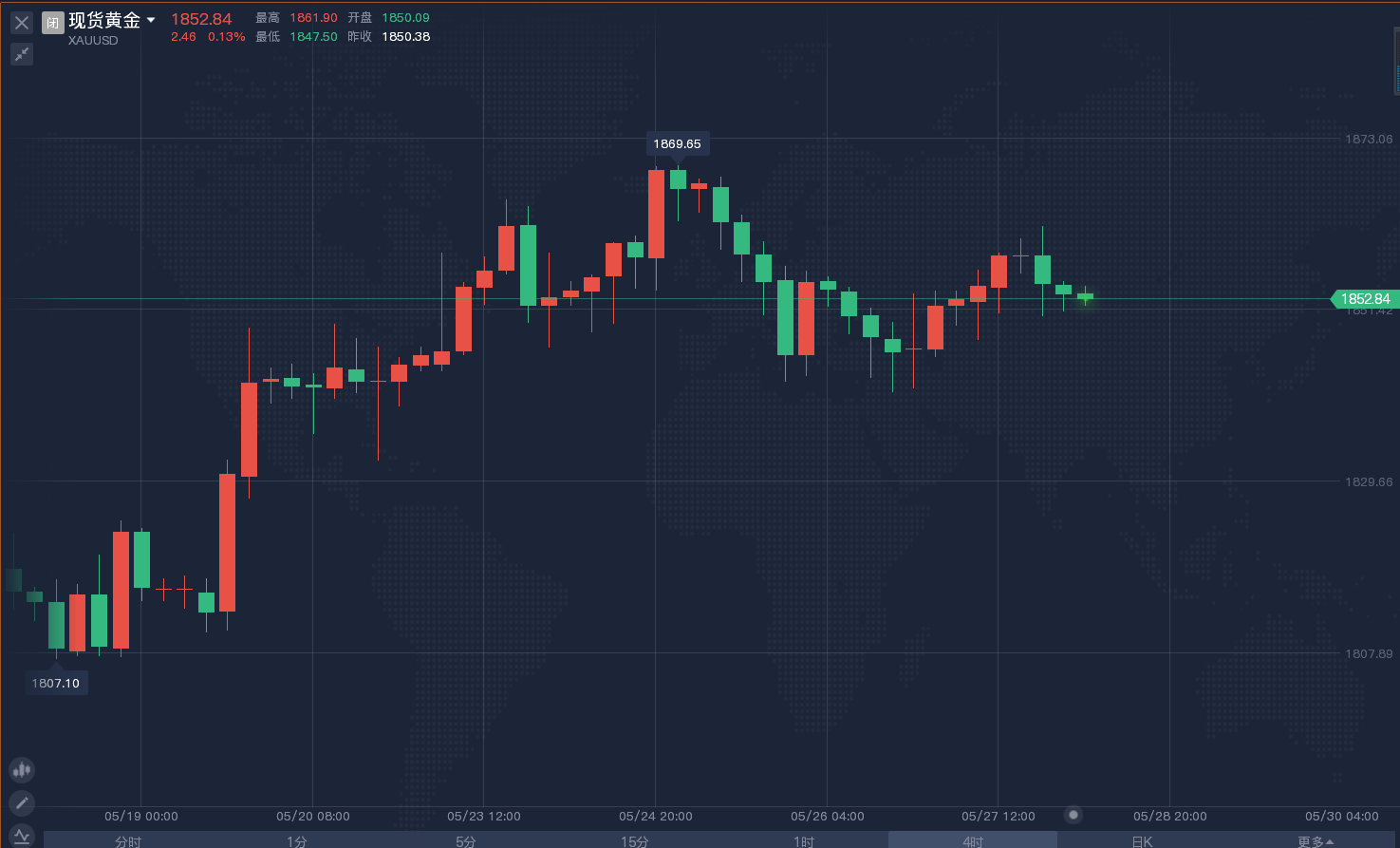
Task: Click the latest green candle at chart's right end
Action: pyautogui.click(x=1085, y=296)
